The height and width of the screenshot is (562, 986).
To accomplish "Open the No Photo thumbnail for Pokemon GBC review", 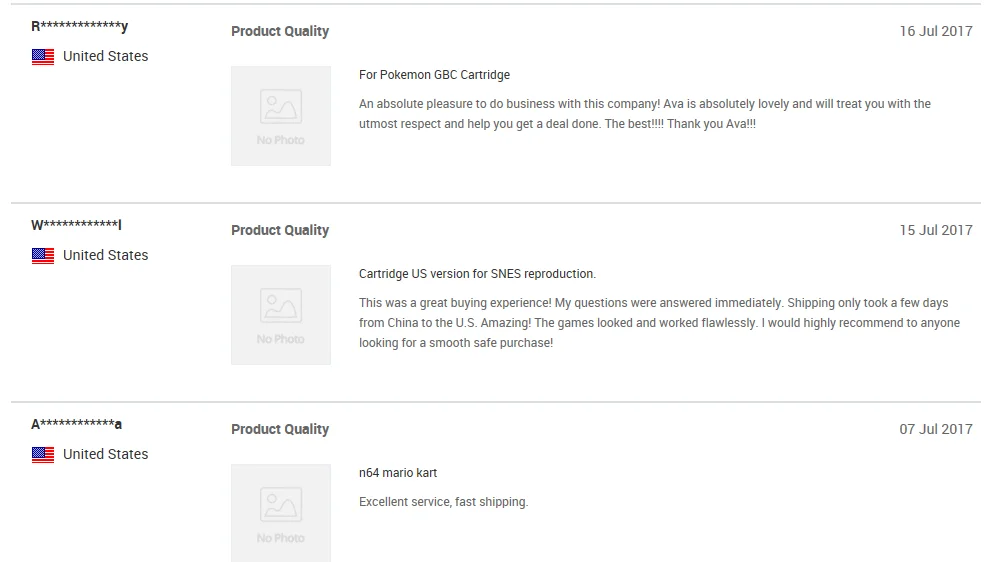I will click(x=280, y=116).
